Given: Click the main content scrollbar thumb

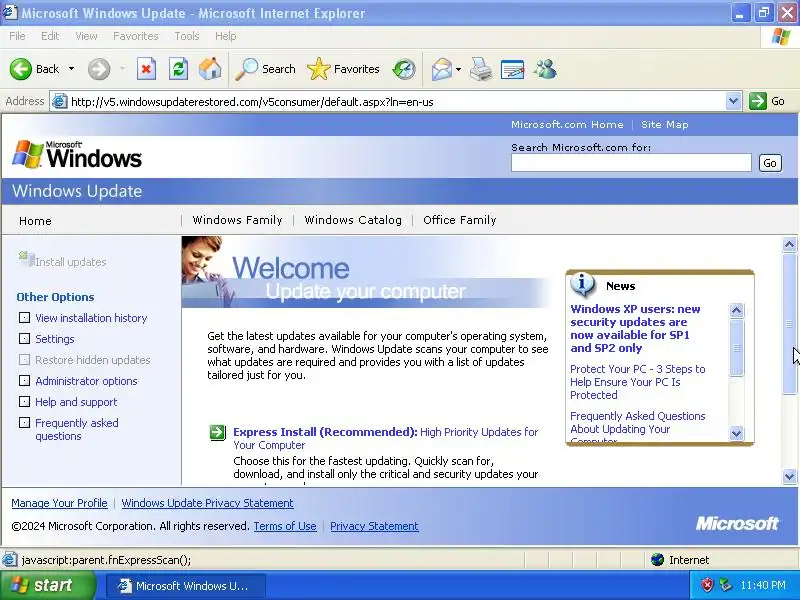Looking at the screenshot, I should click(x=789, y=324).
